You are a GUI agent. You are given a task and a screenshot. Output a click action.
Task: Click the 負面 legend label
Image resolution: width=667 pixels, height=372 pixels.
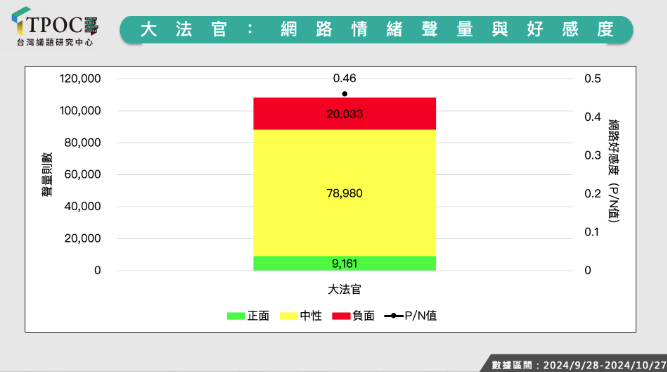(364, 316)
